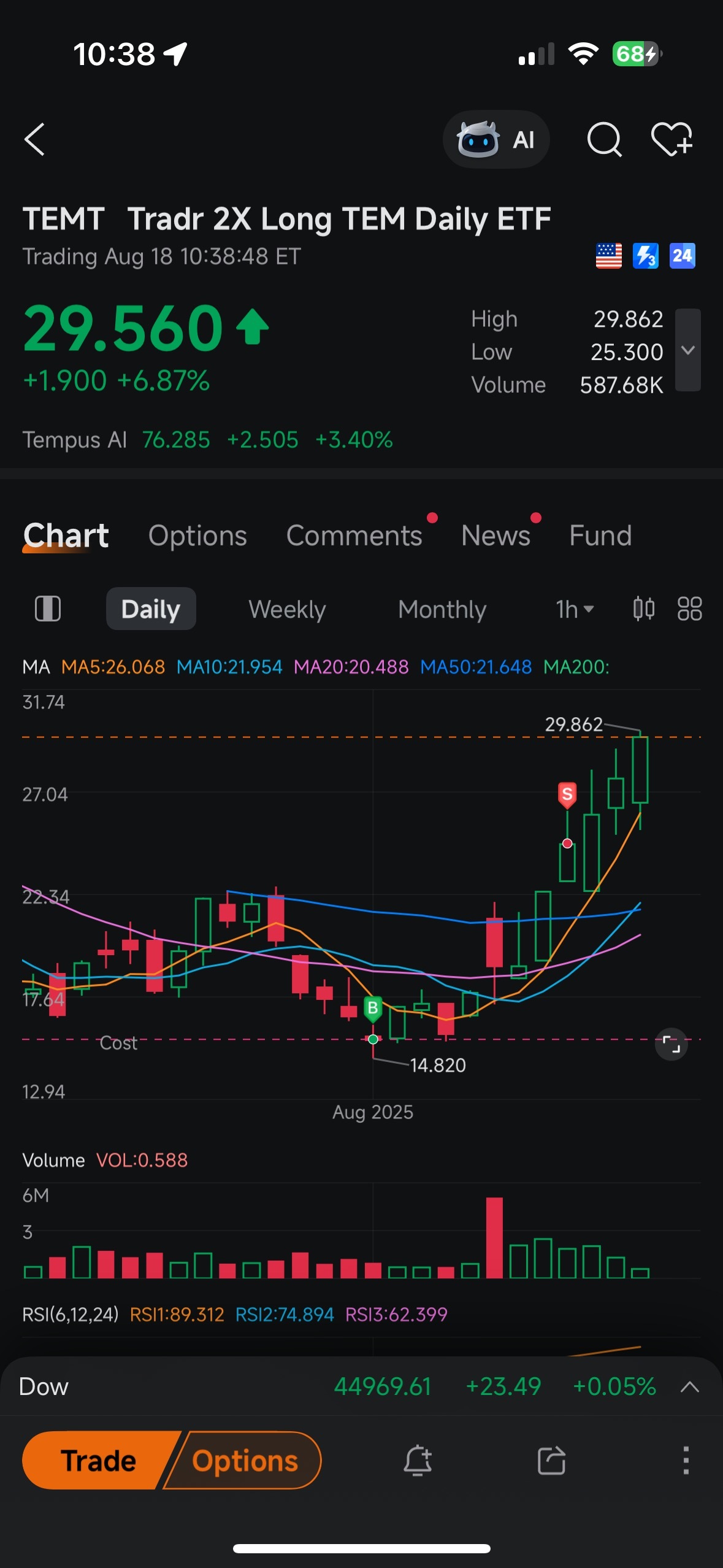The width and height of the screenshot is (723, 1568).
Task: Go back using the left chevron
Action: (x=34, y=139)
